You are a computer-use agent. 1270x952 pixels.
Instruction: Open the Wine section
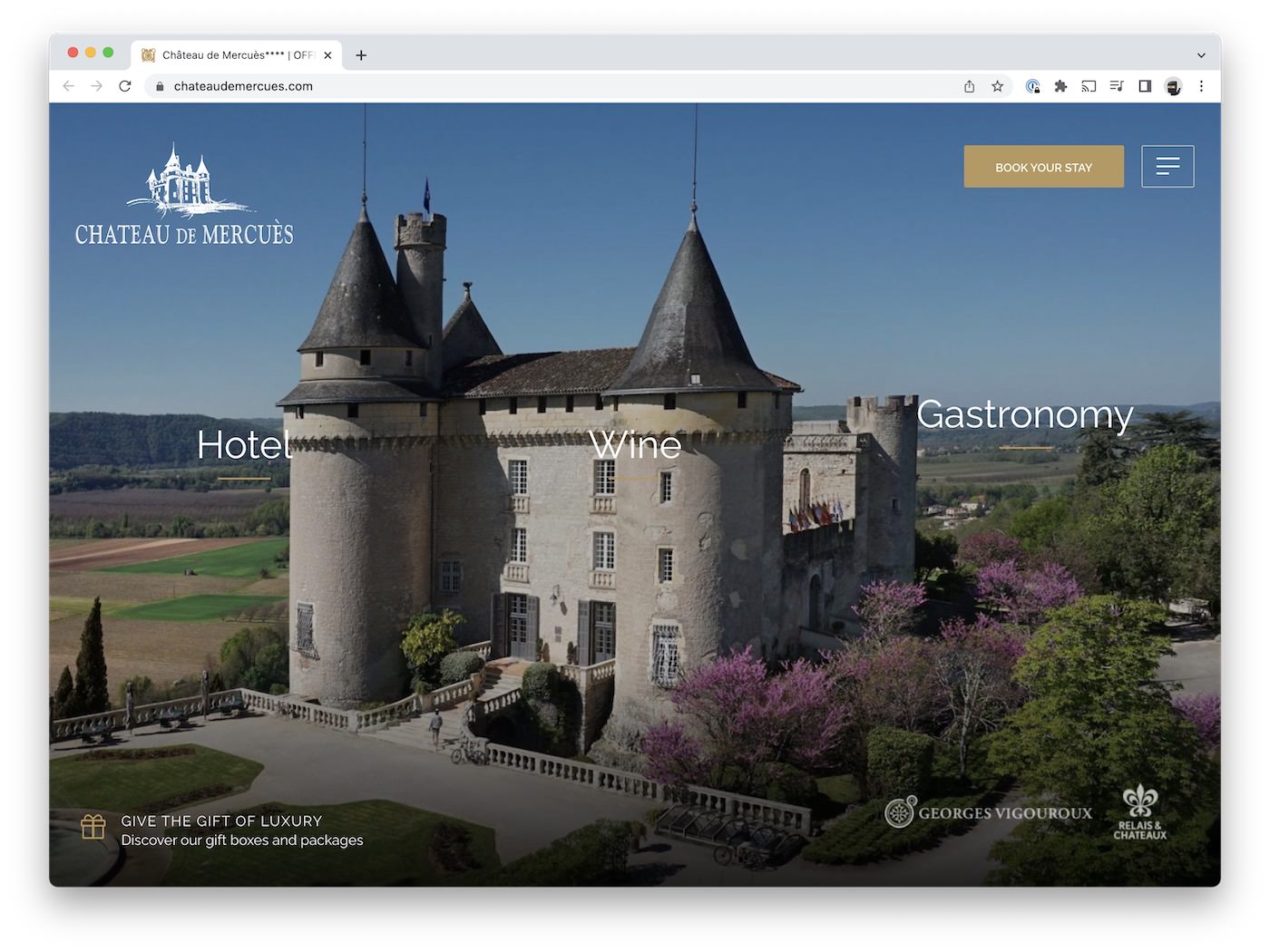[x=634, y=445]
